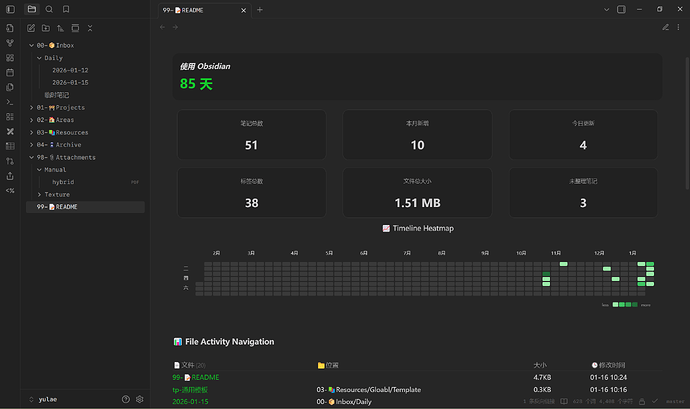Open a new tab with plus button
Viewport: 690px width, 409px height.
pos(260,9)
